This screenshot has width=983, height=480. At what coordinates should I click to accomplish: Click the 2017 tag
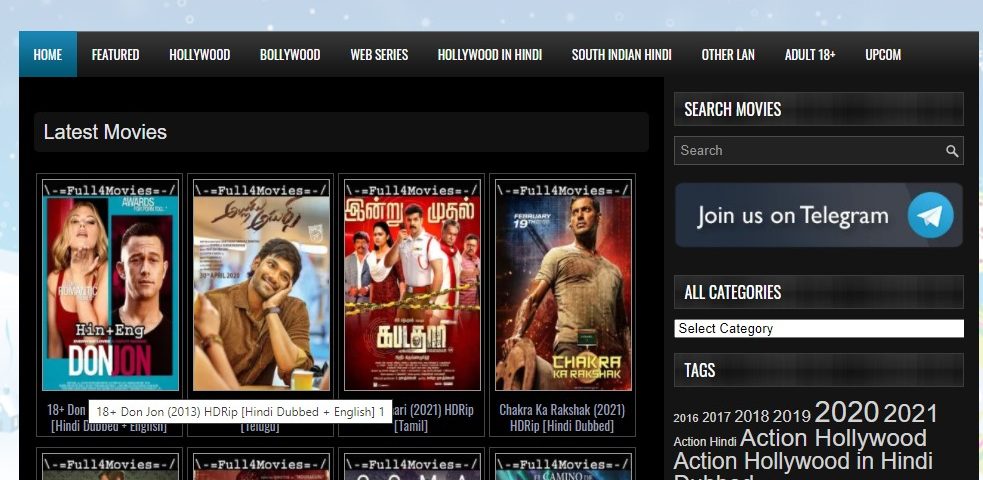(x=717, y=417)
